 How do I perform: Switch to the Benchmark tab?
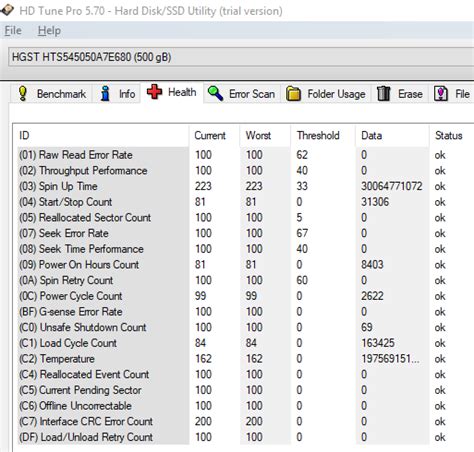(x=52, y=94)
